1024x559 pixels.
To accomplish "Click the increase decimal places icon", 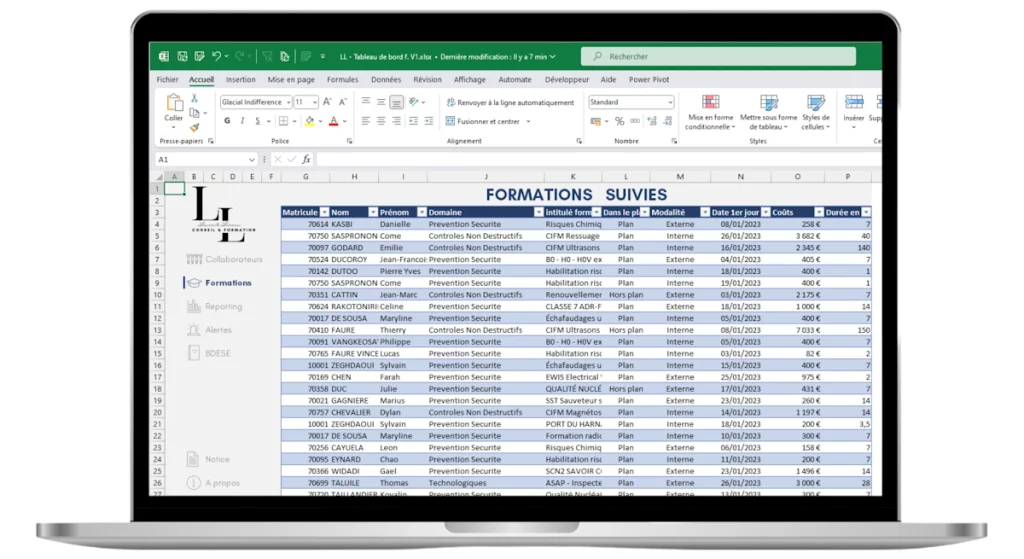I will pyautogui.click(x=652, y=121).
